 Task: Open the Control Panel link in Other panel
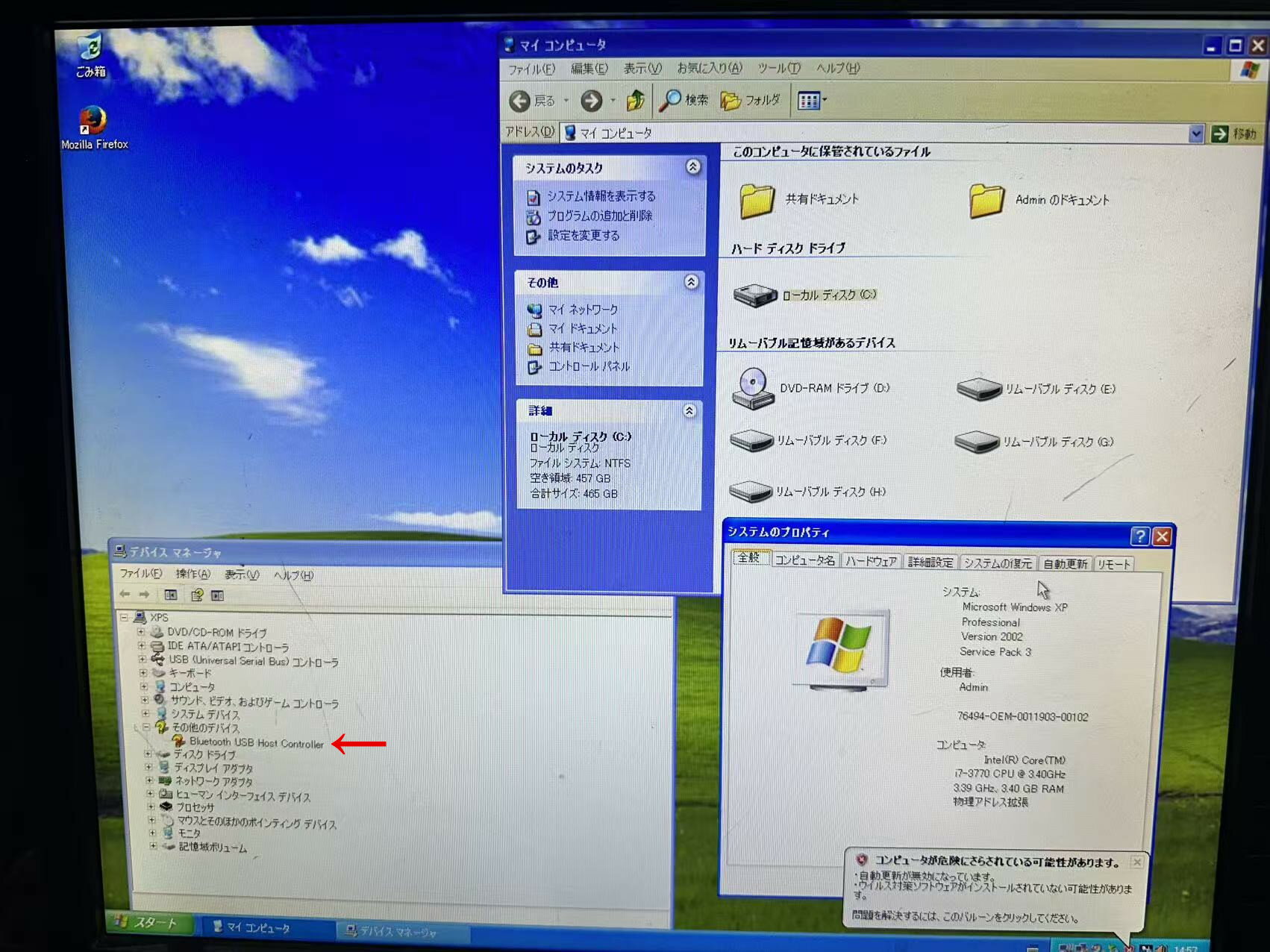tap(588, 366)
